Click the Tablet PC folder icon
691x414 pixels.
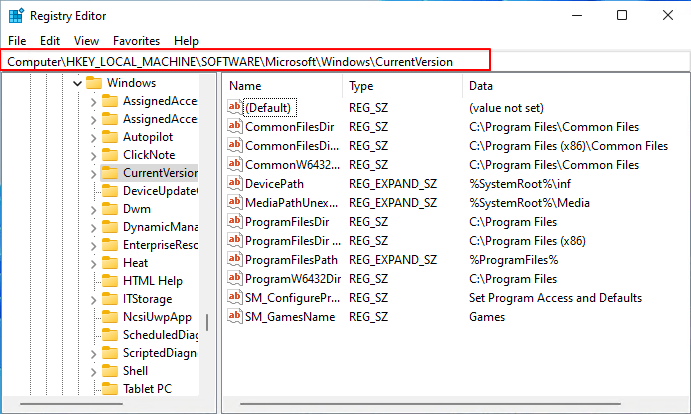click(x=110, y=389)
